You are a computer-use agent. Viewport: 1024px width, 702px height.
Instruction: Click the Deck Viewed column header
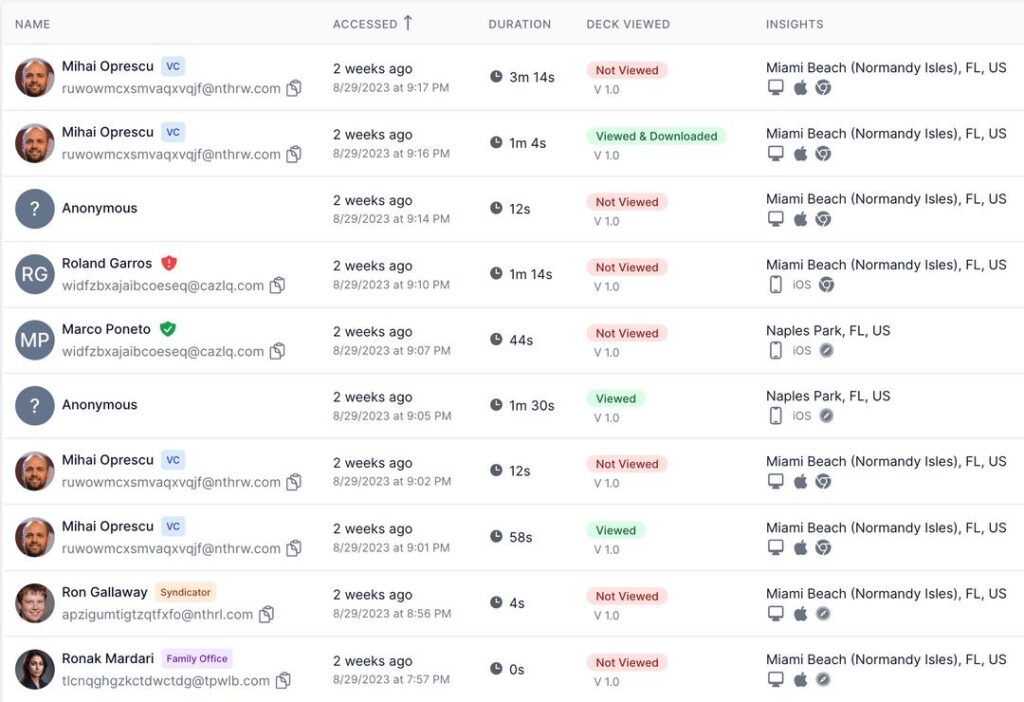point(628,24)
